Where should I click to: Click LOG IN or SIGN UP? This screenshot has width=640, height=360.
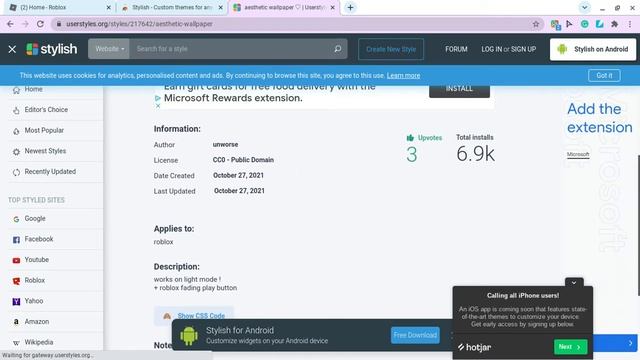click(x=508, y=49)
